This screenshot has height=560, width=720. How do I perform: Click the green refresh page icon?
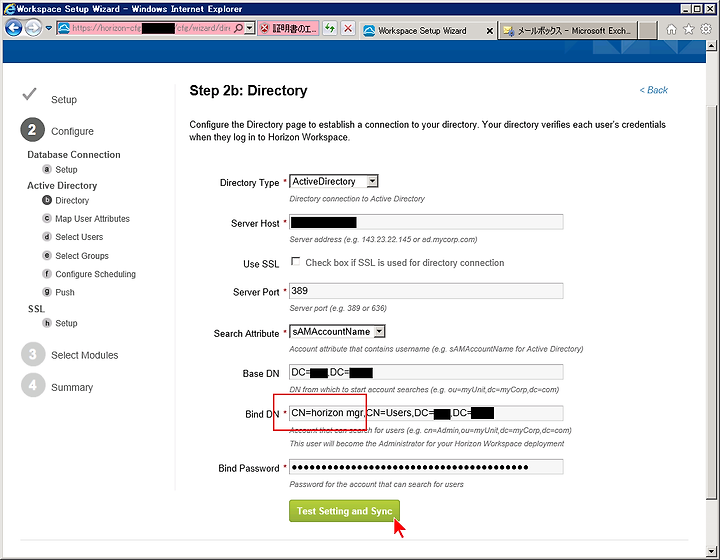click(330, 28)
